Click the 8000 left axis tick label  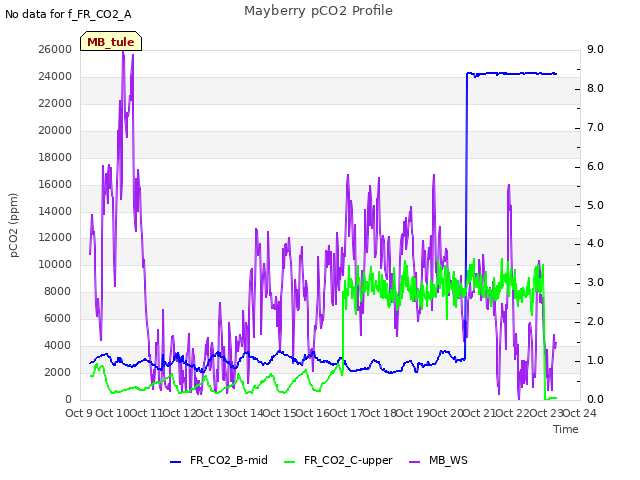57,291
